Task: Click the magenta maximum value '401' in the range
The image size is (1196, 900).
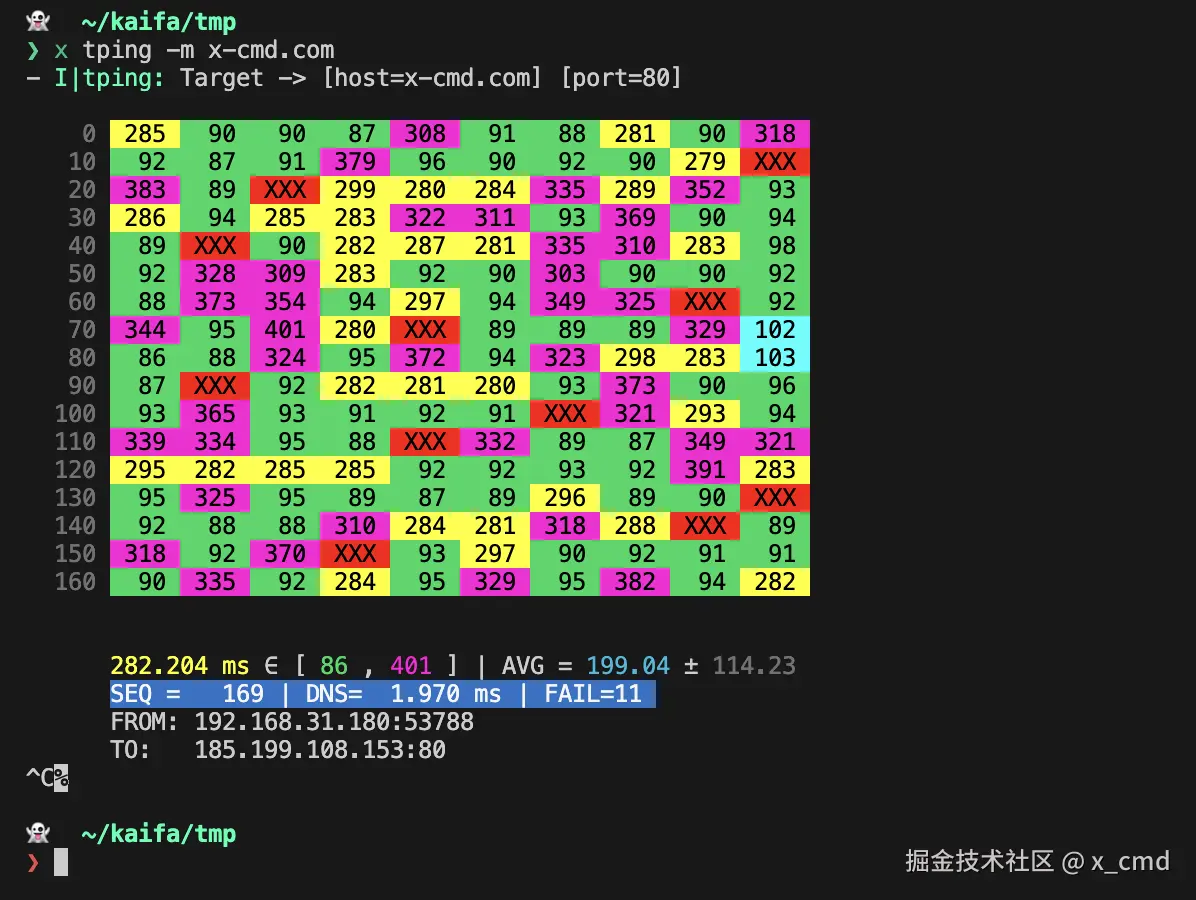Action: click(x=411, y=666)
